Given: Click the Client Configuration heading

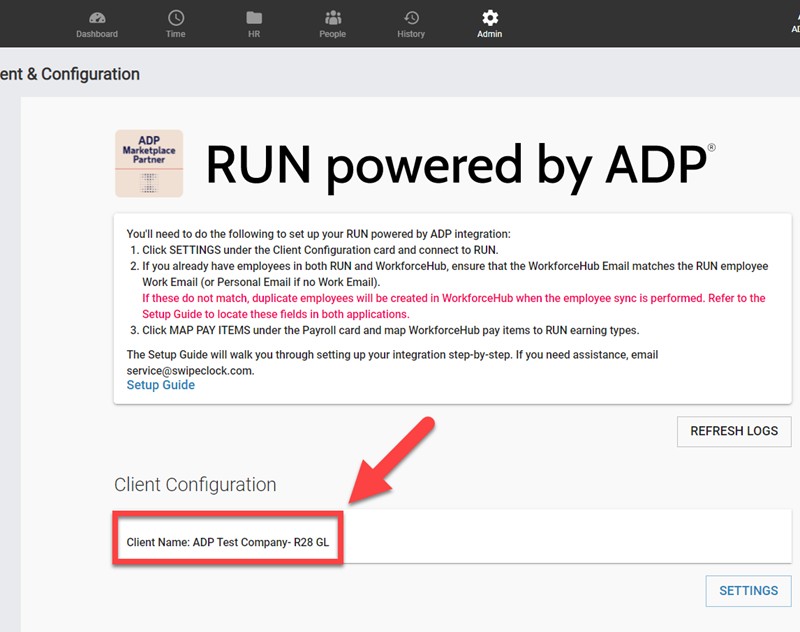Looking at the screenshot, I should coord(195,485).
